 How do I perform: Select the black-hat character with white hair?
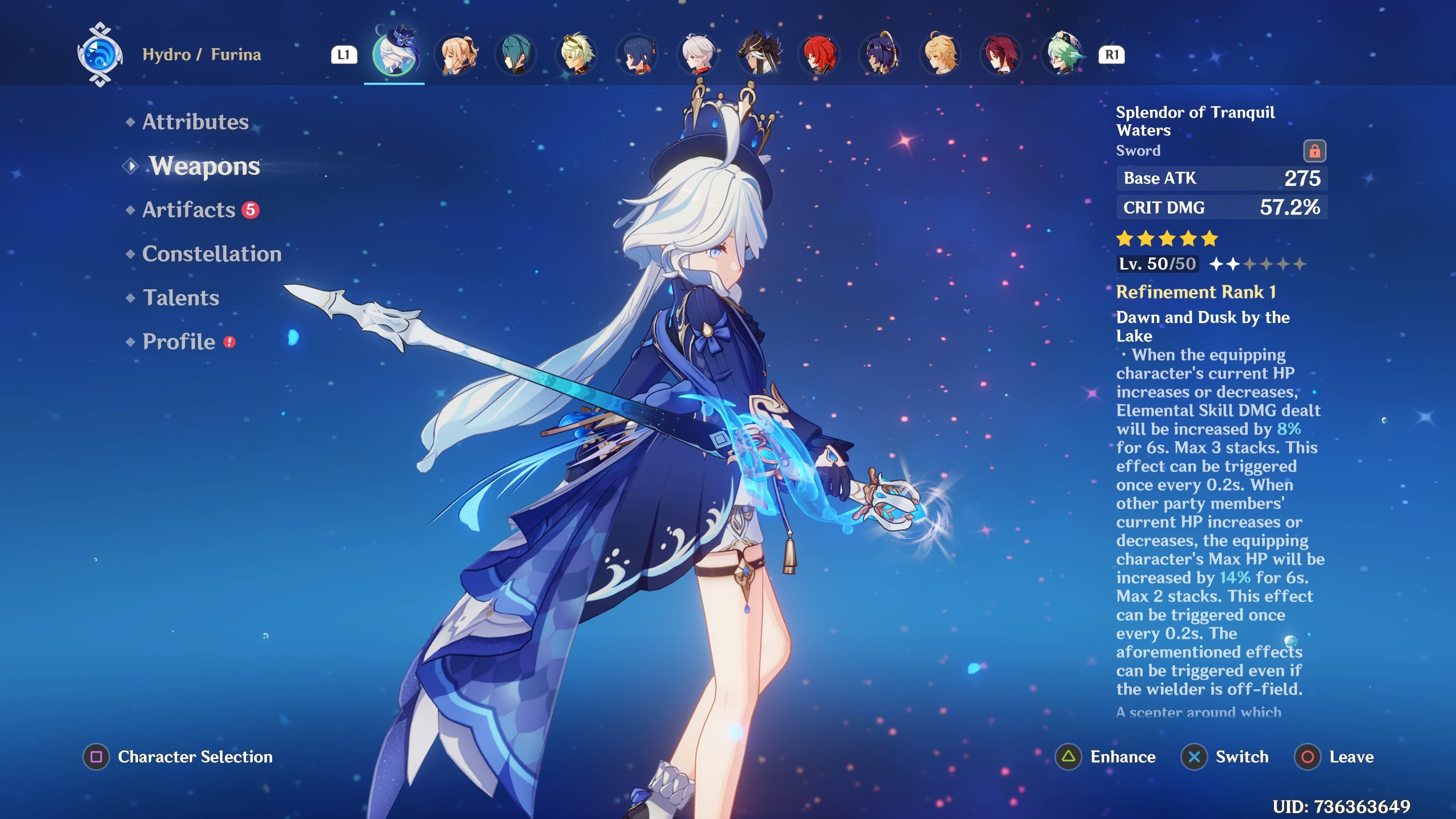(759, 55)
